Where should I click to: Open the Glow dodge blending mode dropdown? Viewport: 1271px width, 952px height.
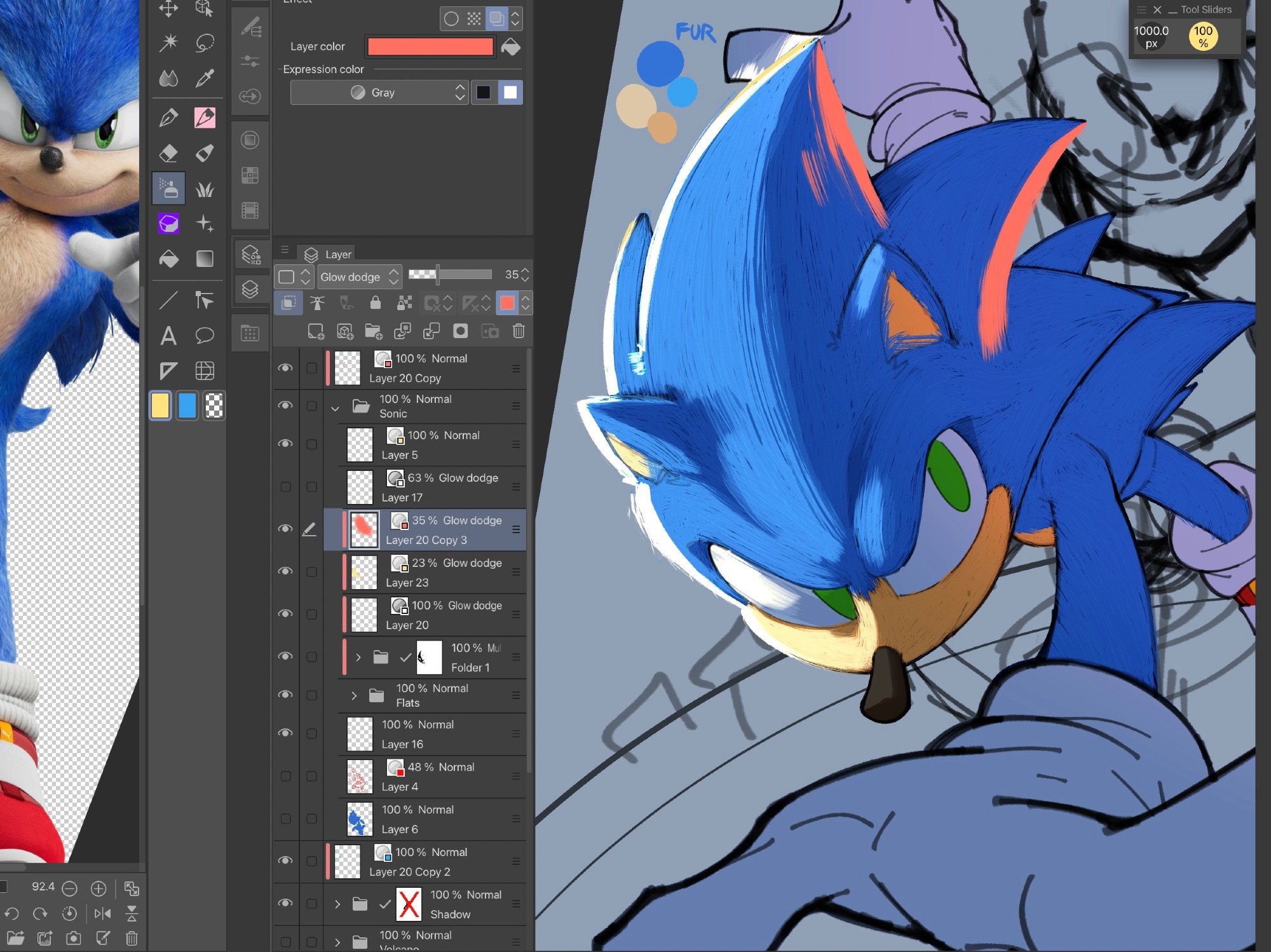point(360,276)
